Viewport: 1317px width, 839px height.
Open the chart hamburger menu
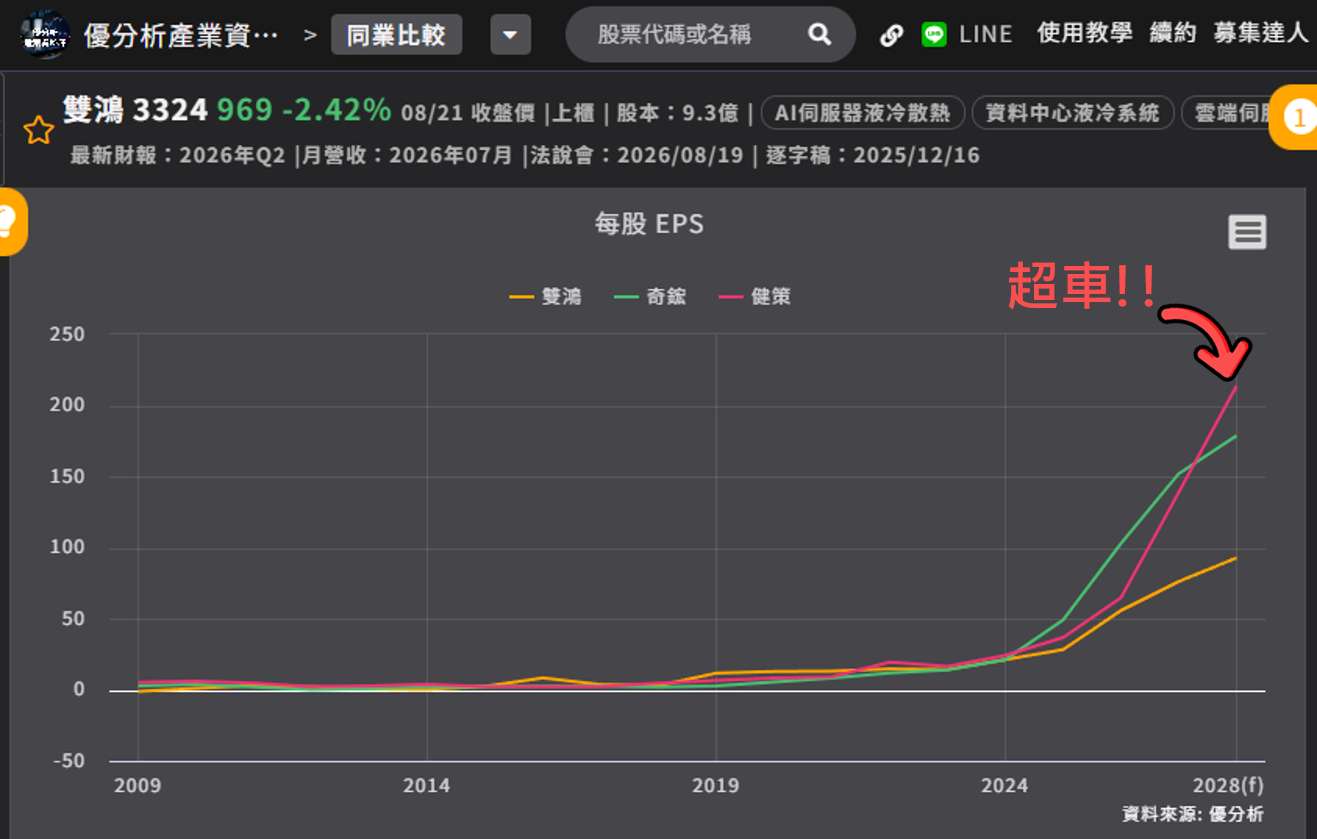pos(1247,232)
